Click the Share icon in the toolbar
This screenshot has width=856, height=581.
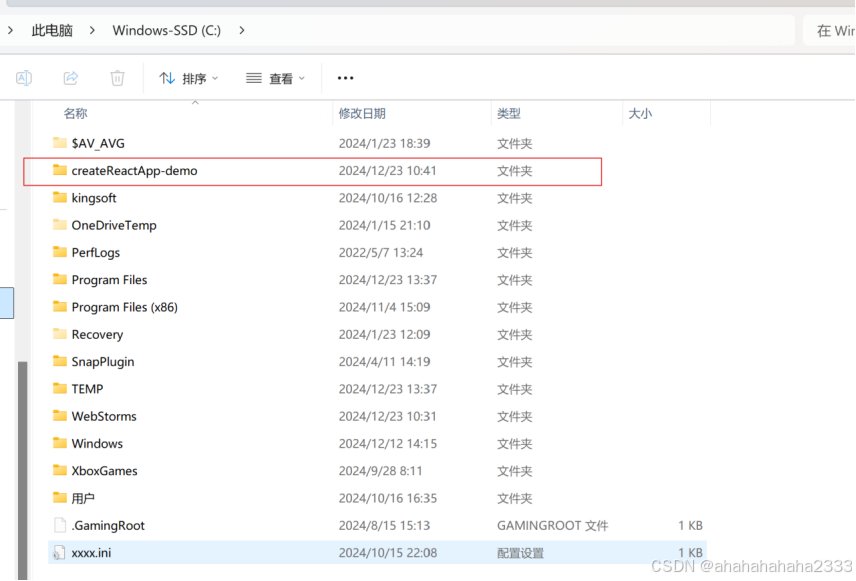tap(70, 77)
